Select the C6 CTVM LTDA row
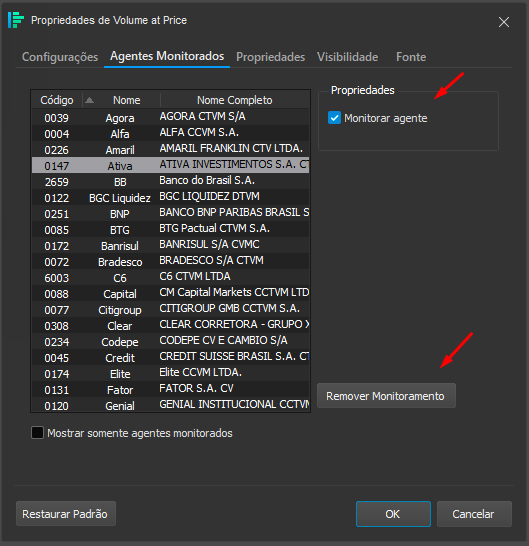This screenshot has width=529, height=546. point(171,277)
